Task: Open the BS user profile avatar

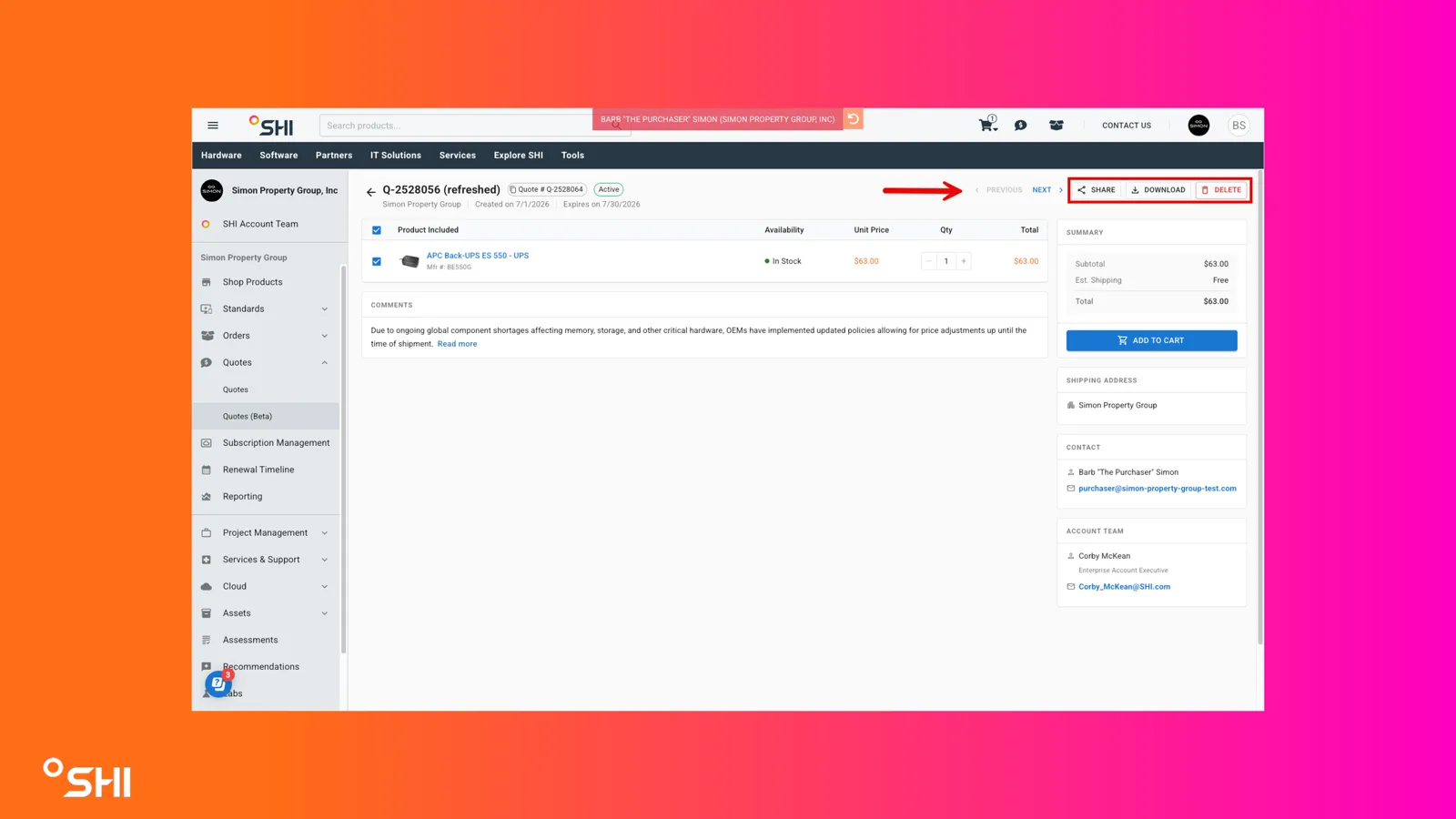Action: [x=1239, y=126]
